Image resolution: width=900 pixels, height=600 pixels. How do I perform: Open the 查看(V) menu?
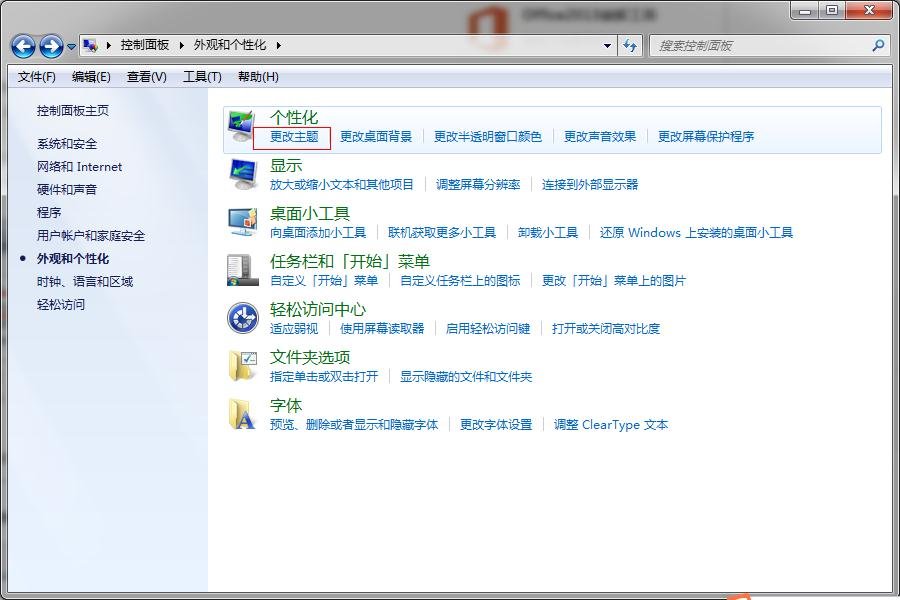click(146, 77)
